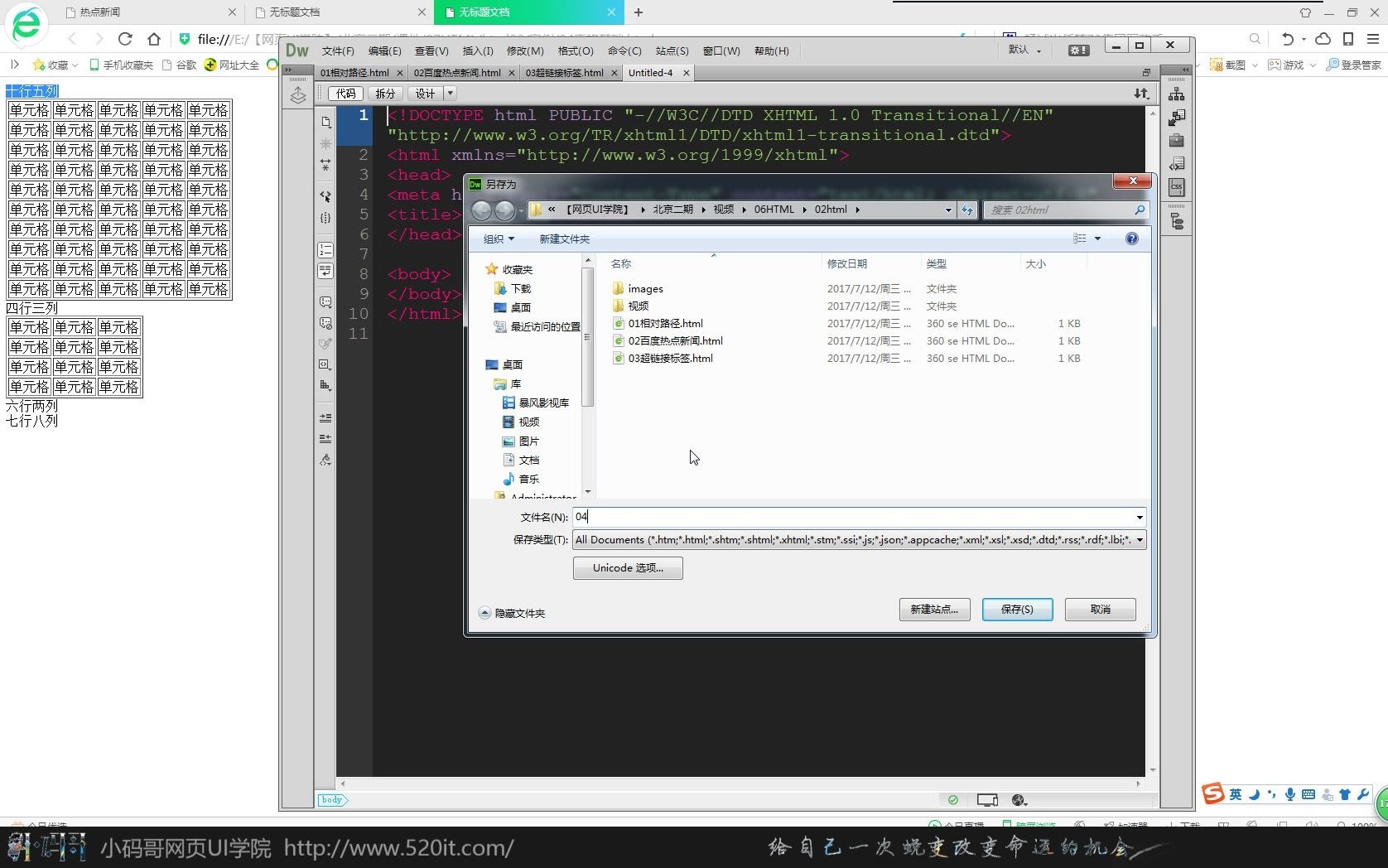The height and width of the screenshot is (868, 1388).
Task: Click the briefcase Business Catalyst panel icon
Action: coord(1176,141)
